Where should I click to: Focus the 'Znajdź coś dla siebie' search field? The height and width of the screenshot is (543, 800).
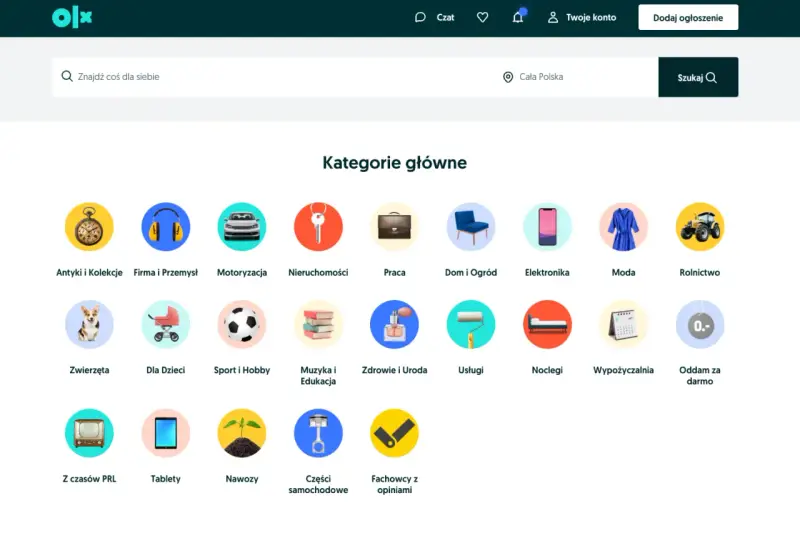pos(273,77)
